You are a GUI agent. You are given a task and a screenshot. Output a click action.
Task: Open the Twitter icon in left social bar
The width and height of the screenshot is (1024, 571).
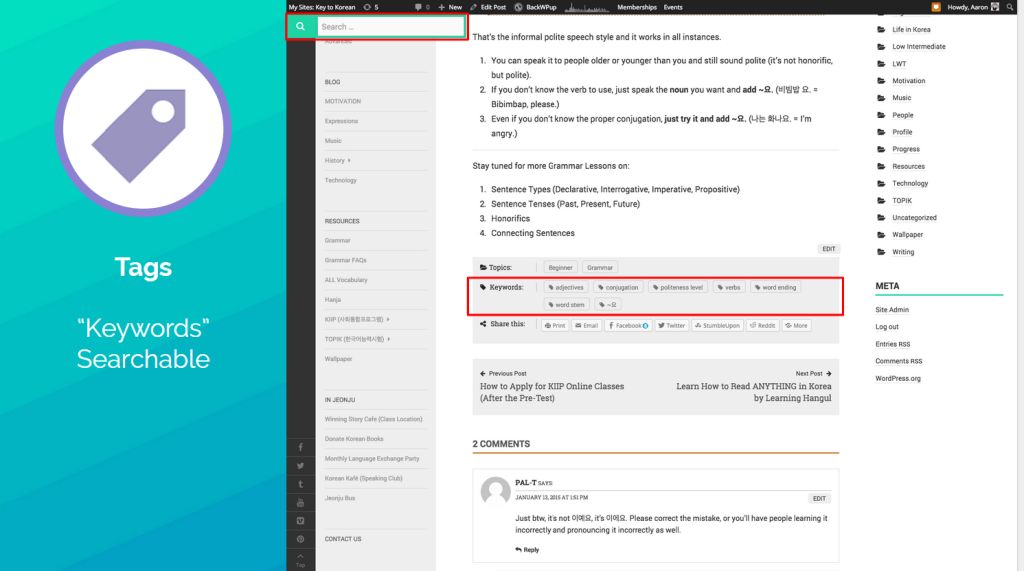point(300,465)
